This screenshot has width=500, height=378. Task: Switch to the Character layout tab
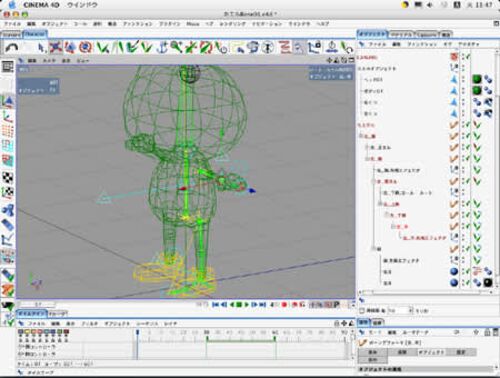[x=35, y=34]
